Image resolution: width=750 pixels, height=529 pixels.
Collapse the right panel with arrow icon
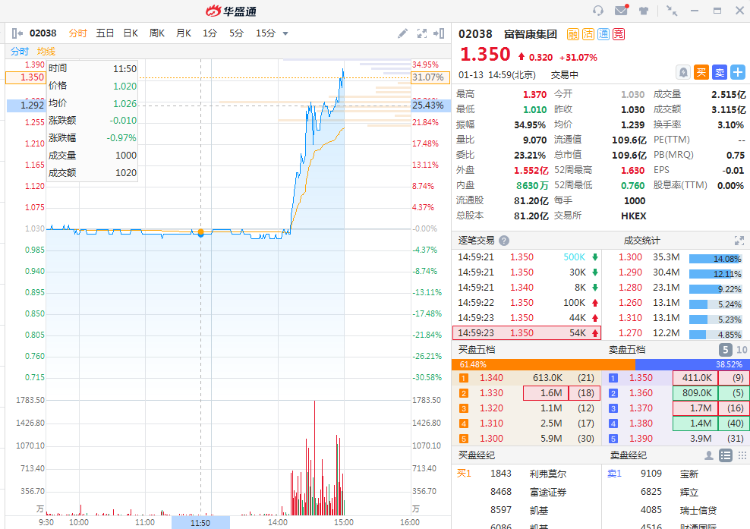(x=439, y=33)
